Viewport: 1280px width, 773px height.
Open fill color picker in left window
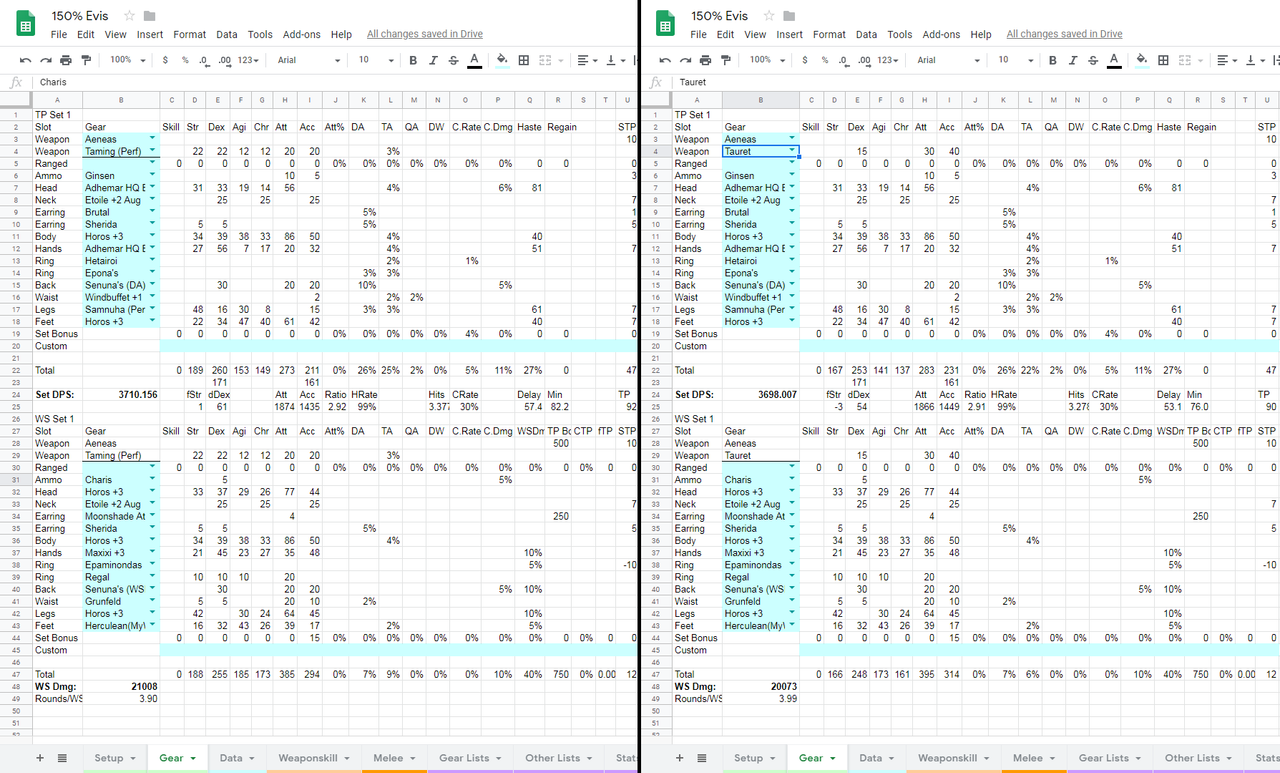coord(502,60)
